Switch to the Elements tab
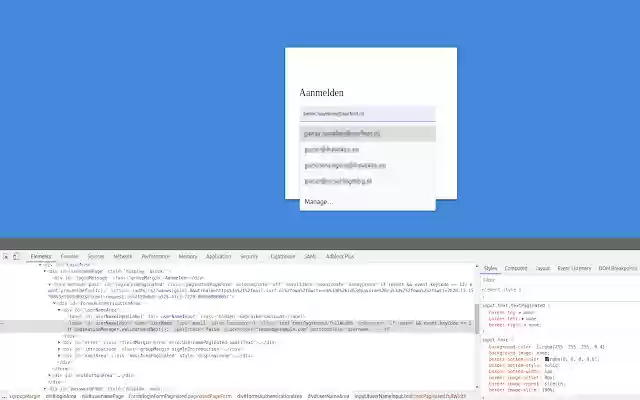 click(41, 257)
